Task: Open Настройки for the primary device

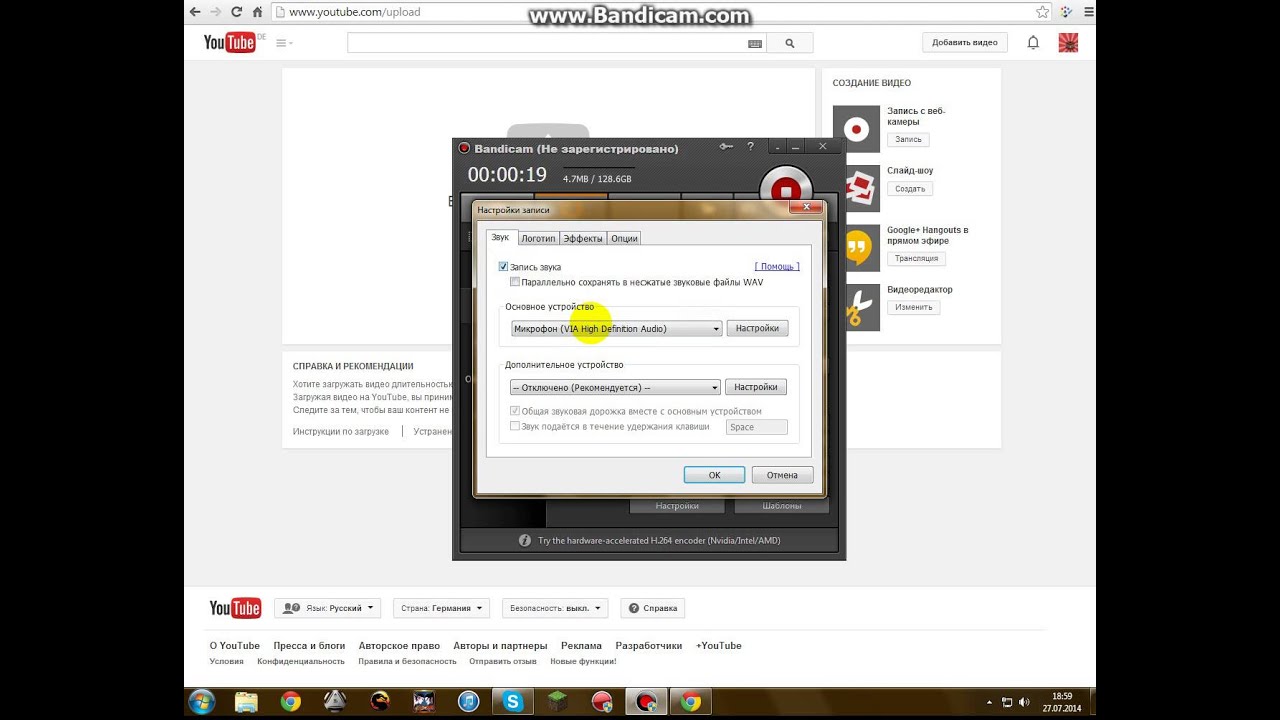Action: click(757, 328)
